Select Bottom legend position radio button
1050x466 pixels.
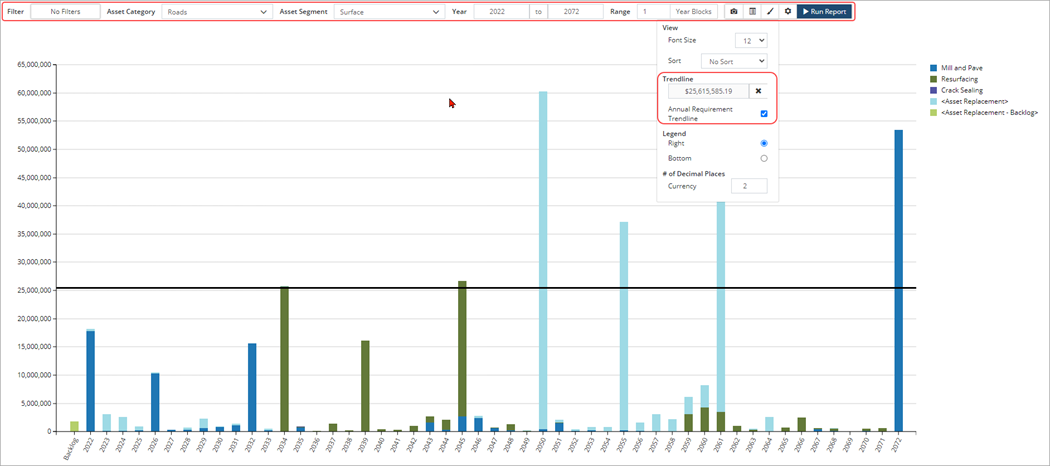tap(764, 158)
